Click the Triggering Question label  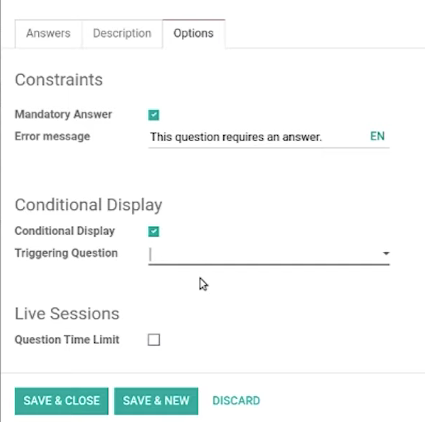point(66,253)
